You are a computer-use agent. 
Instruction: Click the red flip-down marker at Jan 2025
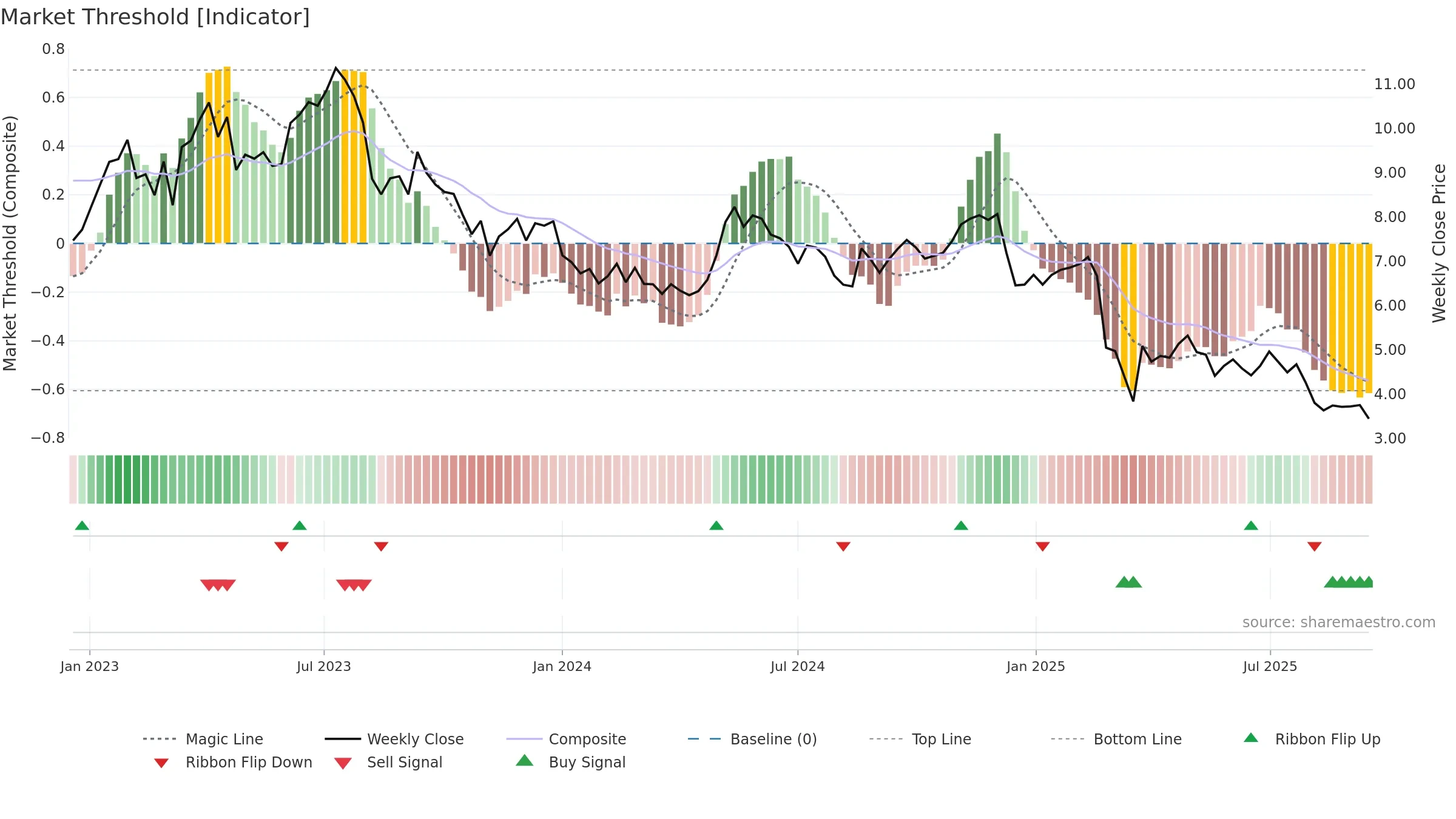1043,547
